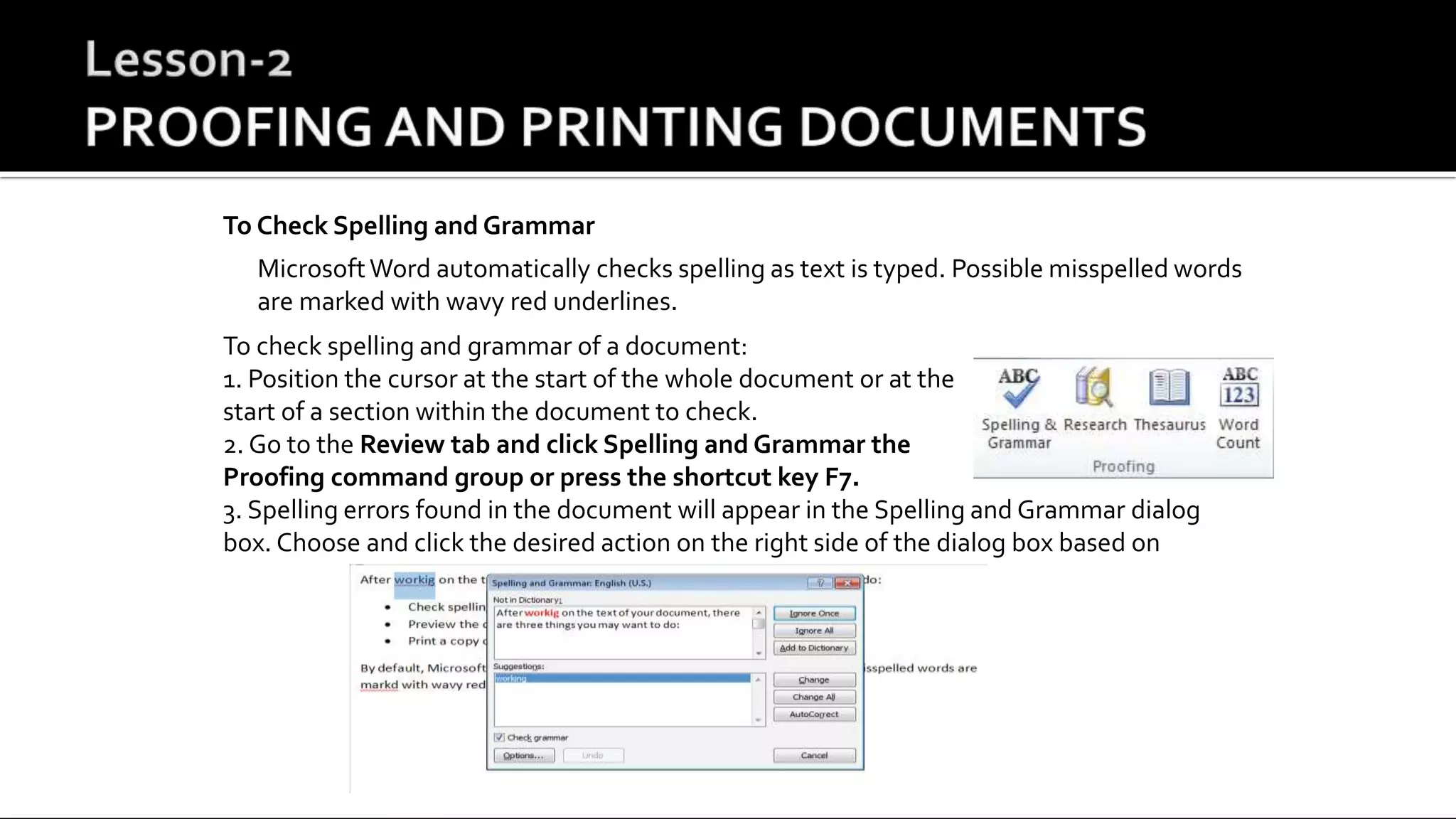1456x819 pixels.
Task: Open the Options... button
Action: tap(523, 756)
